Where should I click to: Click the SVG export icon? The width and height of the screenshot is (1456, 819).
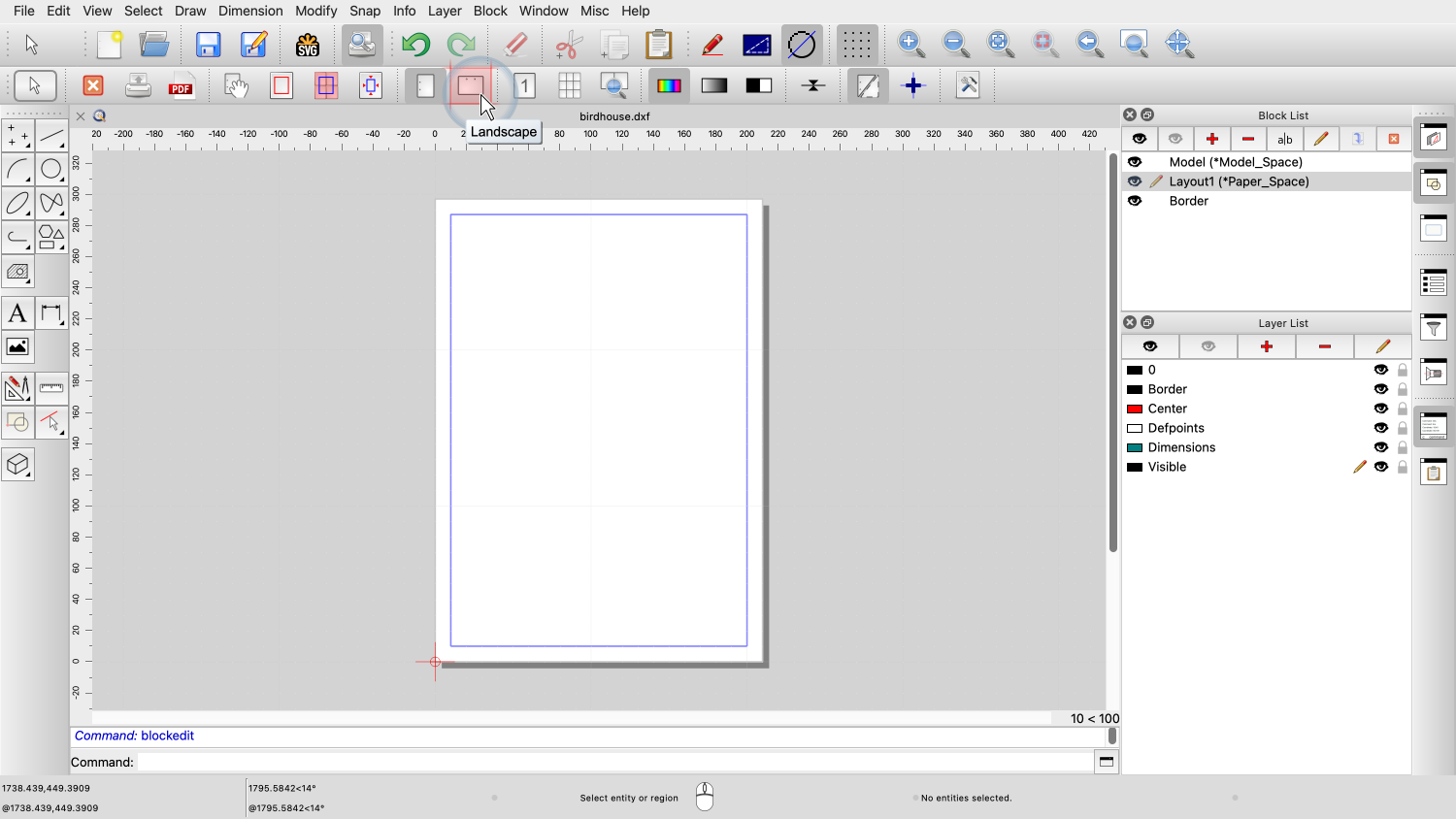pyautogui.click(x=308, y=45)
